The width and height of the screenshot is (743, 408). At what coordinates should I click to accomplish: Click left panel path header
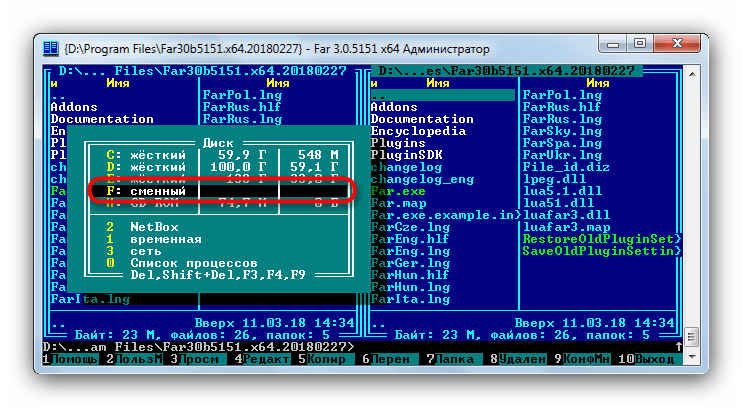tap(202, 71)
